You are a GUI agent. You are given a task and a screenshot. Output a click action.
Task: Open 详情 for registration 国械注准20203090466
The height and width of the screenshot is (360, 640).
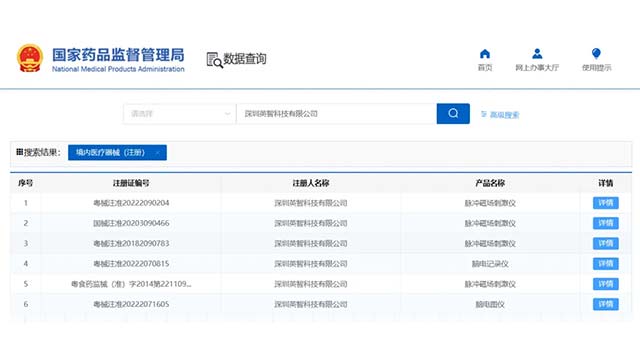pos(606,223)
